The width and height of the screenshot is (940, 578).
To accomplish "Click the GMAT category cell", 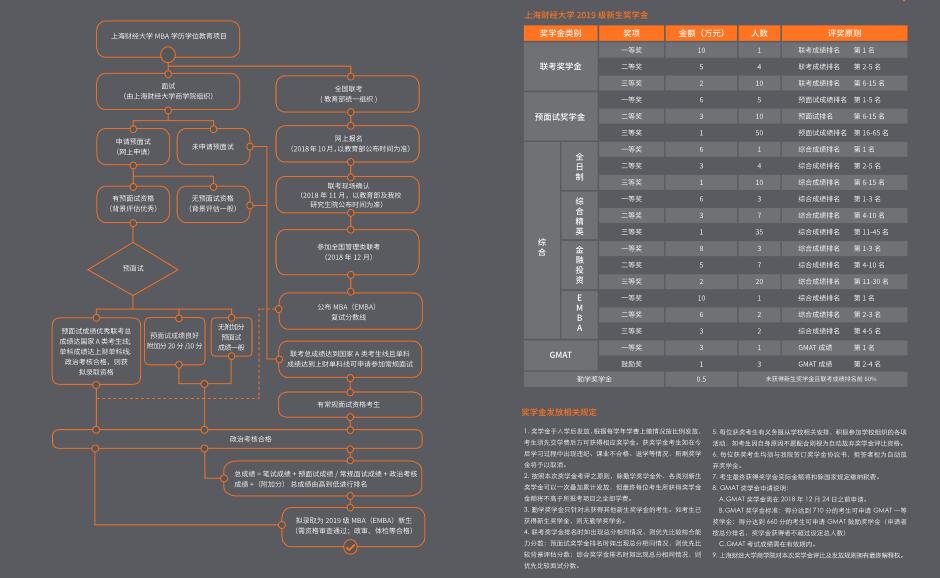I will coord(560,355).
